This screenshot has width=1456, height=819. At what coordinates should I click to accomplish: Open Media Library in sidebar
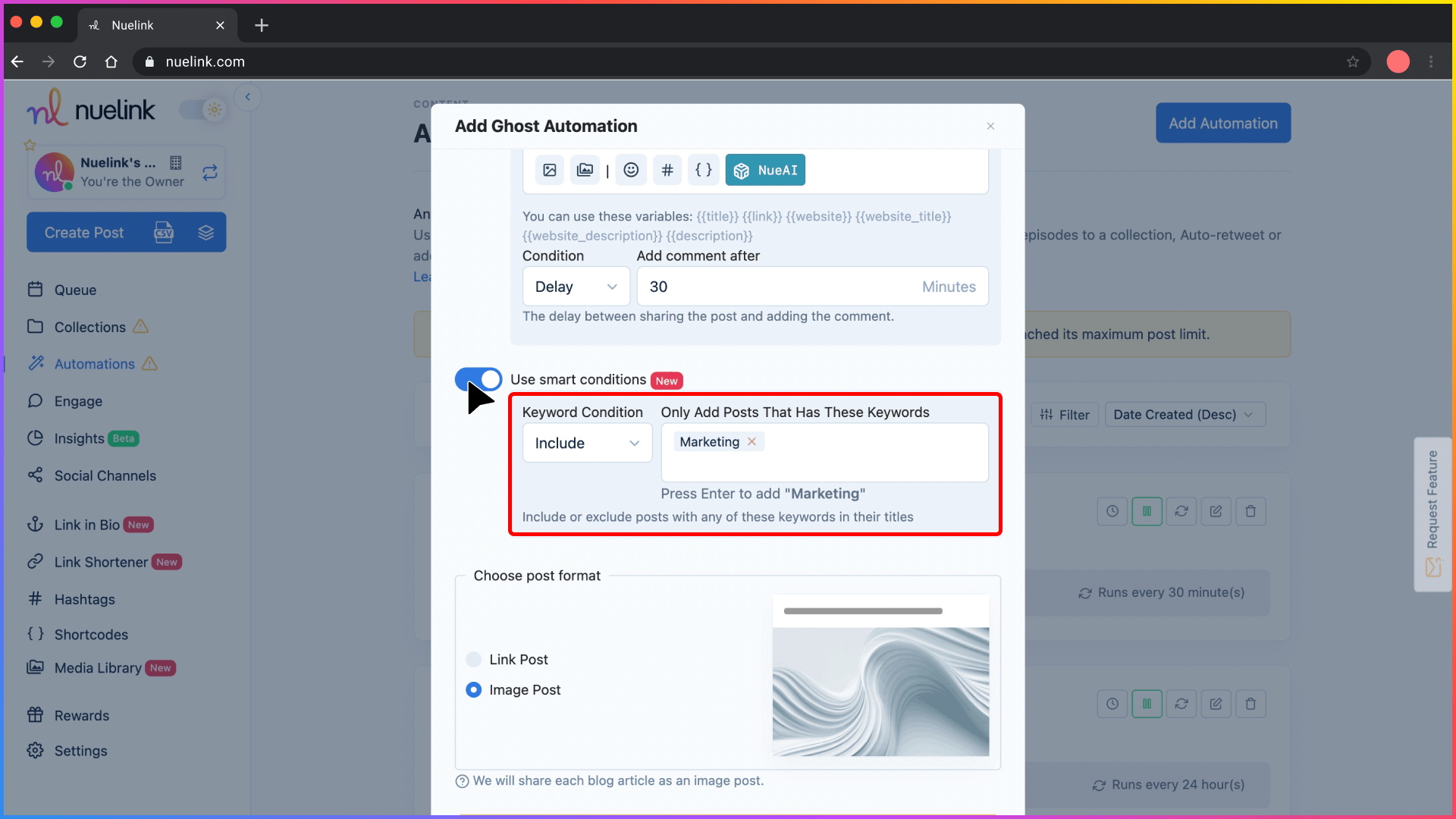98,668
